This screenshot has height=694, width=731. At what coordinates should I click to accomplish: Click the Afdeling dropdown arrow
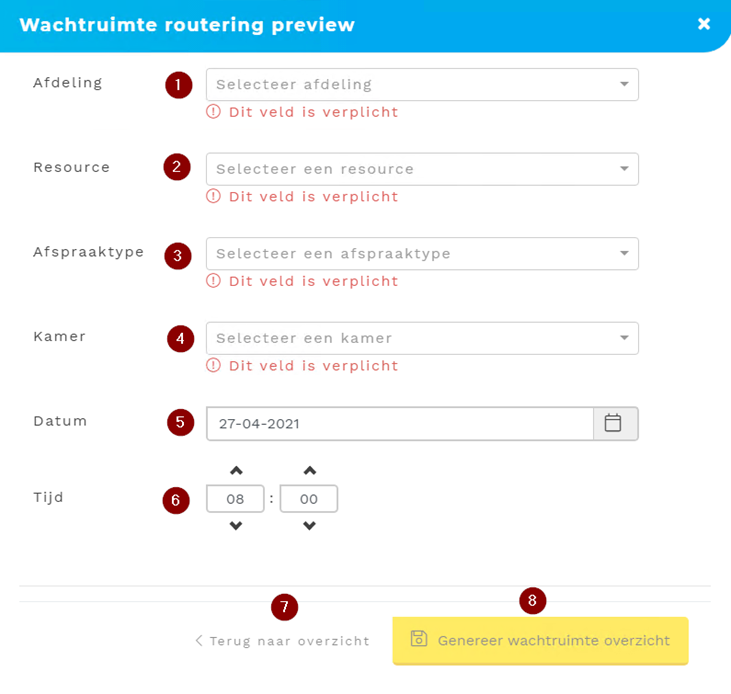point(624,84)
